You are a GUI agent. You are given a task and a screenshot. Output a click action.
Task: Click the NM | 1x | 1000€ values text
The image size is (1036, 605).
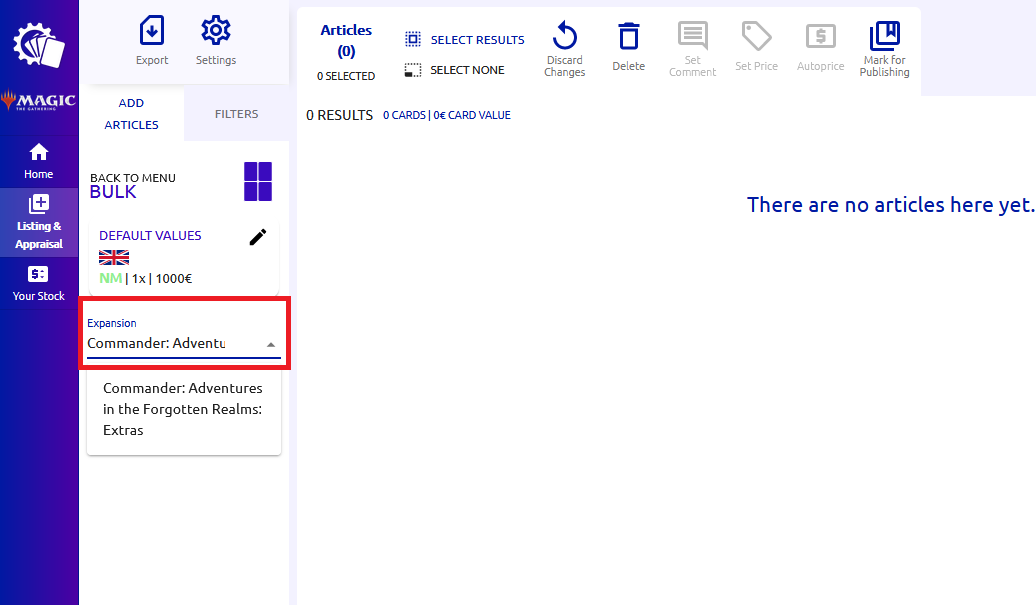click(x=145, y=279)
